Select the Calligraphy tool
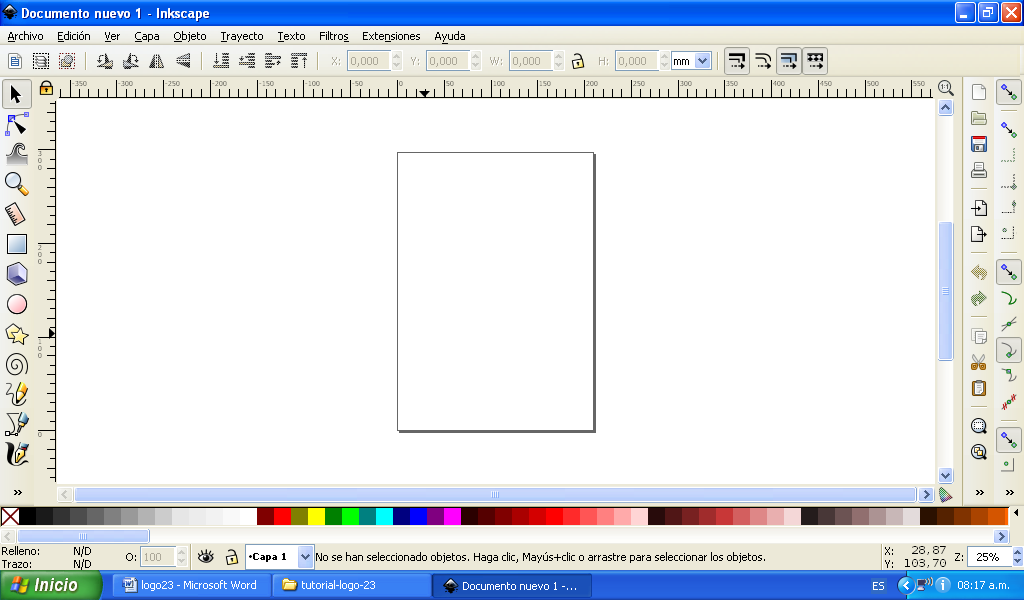Image resolution: width=1024 pixels, height=600 pixels. click(16, 454)
